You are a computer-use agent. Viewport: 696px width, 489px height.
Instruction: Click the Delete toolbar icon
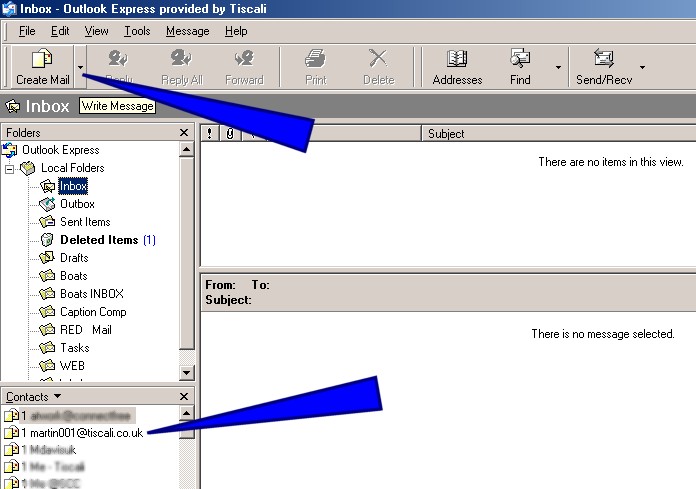[x=378, y=66]
